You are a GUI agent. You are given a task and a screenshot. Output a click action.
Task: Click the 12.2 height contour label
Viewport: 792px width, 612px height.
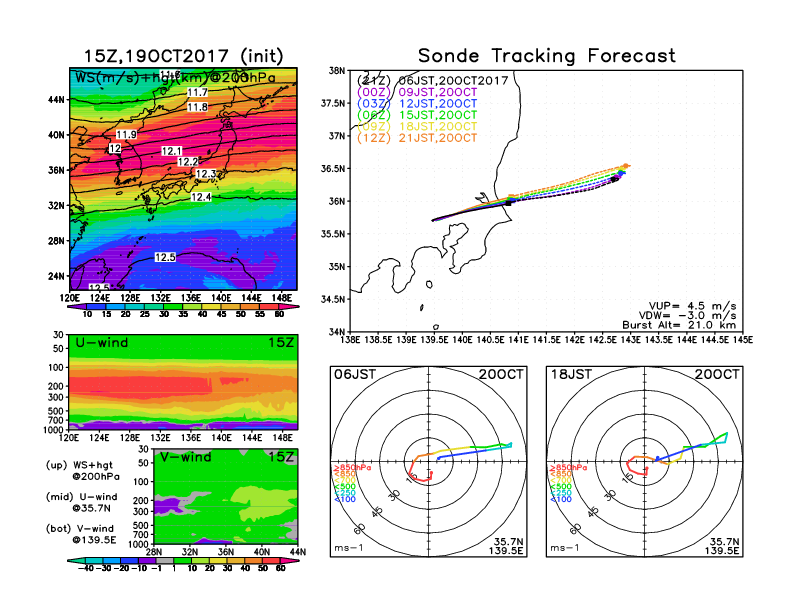pyautogui.click(x=187, y=162)
